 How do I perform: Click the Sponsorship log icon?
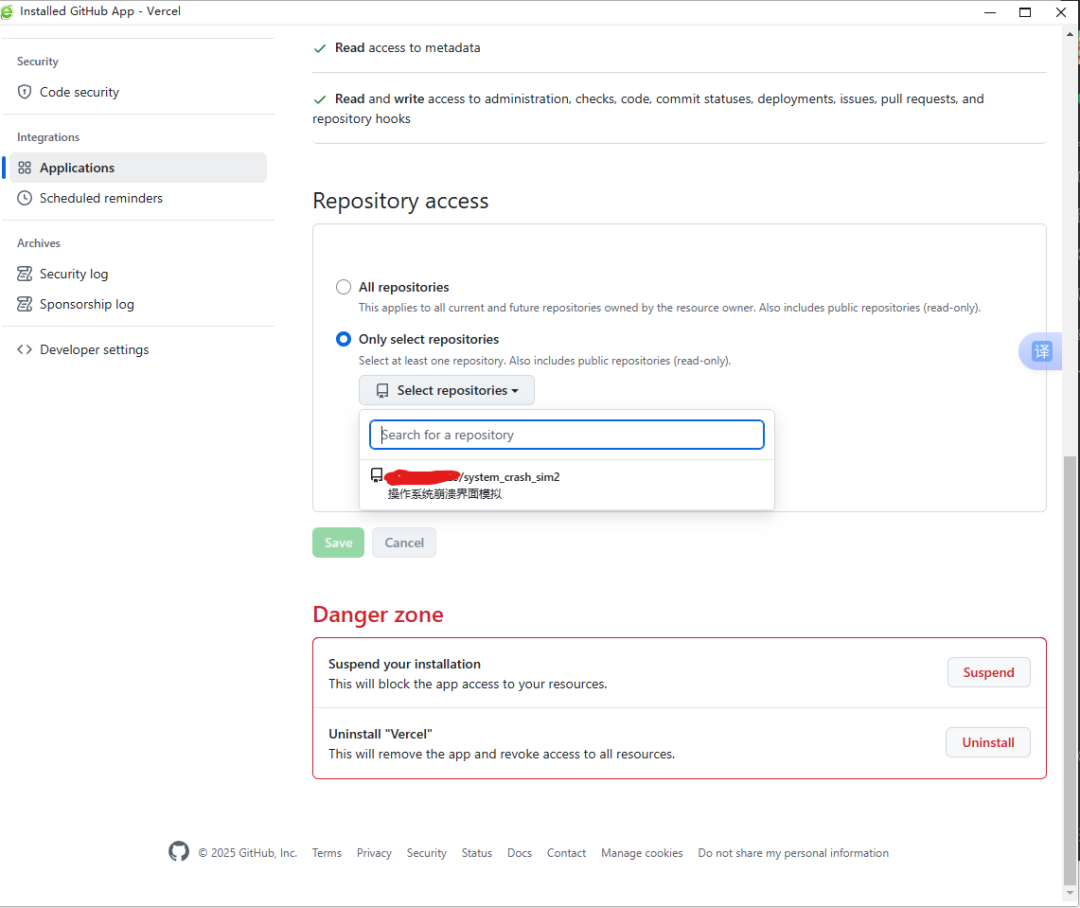tap(25, 304)
